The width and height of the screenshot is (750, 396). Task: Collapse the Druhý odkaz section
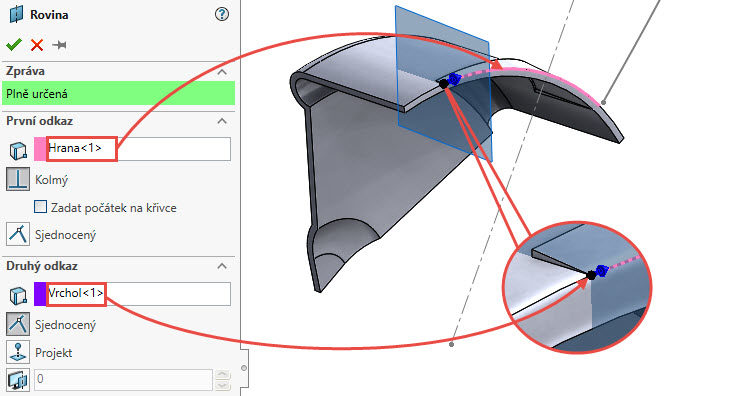[x=221, y=266]
